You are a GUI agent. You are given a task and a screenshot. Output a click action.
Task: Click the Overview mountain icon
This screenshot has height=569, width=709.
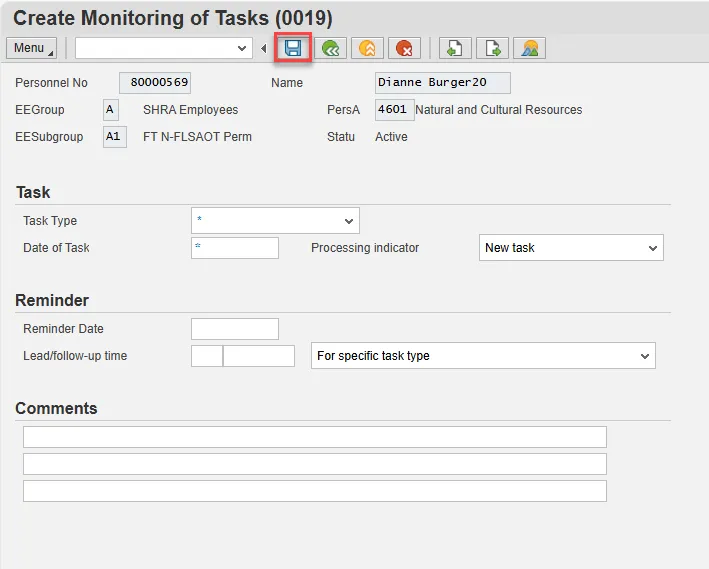click(529, 48)
